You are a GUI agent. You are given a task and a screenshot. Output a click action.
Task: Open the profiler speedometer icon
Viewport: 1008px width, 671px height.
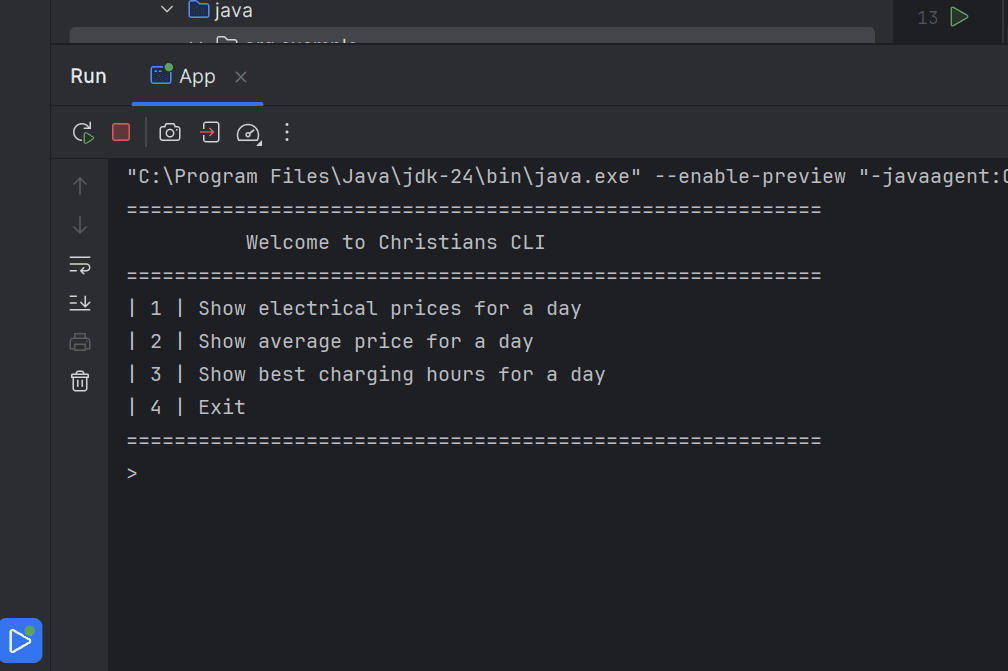248,133
